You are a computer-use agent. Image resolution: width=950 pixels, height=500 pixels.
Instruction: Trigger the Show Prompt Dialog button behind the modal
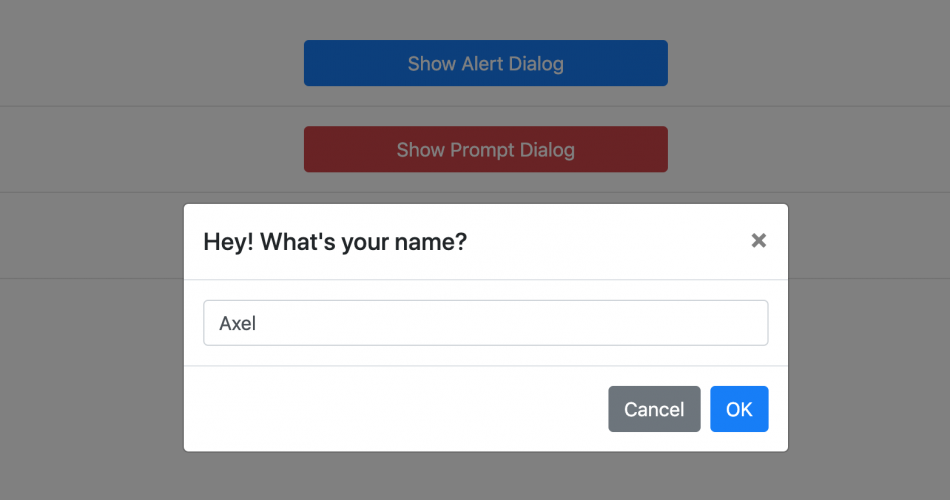485,149
